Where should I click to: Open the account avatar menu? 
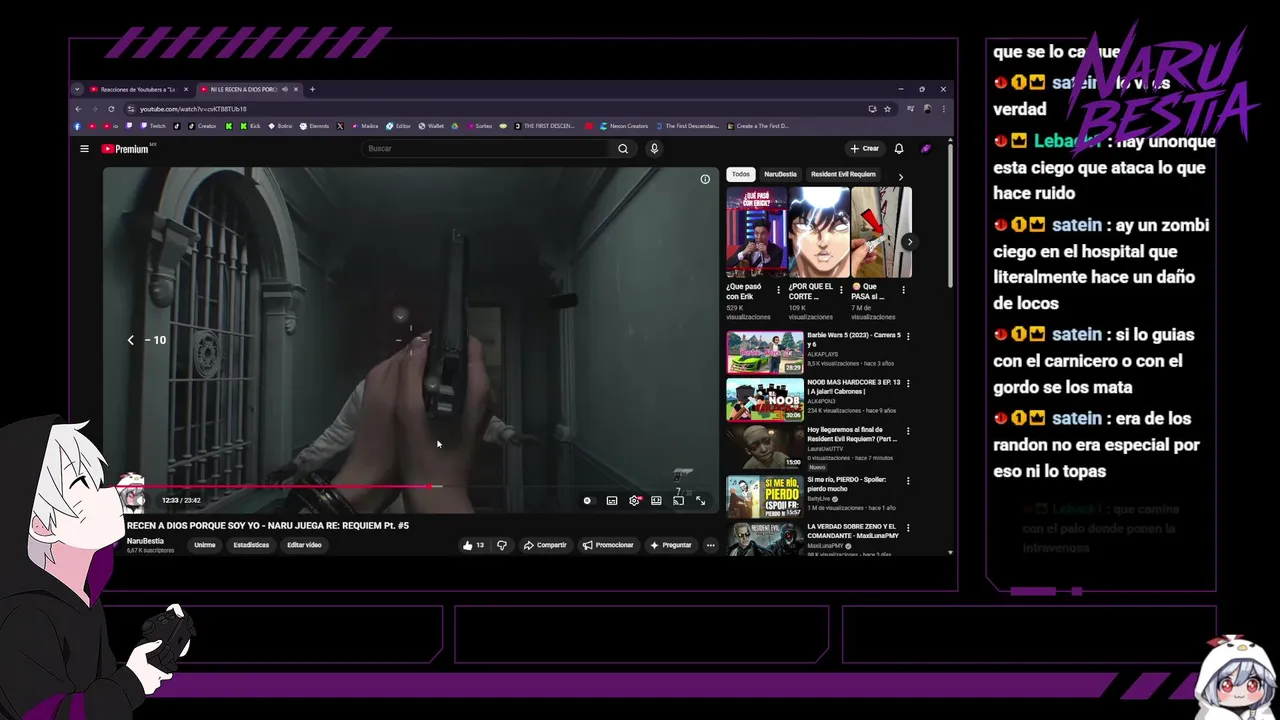pos(926,148)
